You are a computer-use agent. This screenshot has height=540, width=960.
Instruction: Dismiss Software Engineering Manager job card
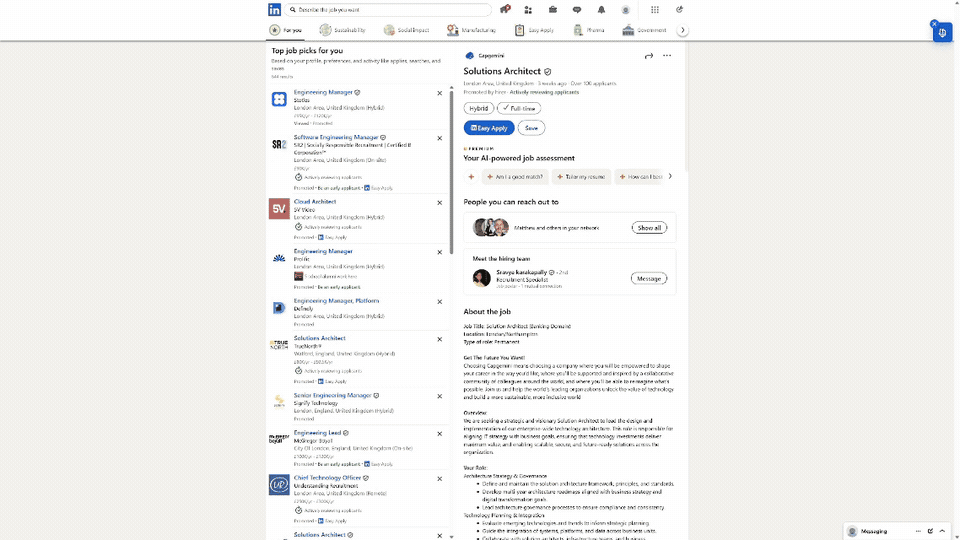(x=440, y=138)
